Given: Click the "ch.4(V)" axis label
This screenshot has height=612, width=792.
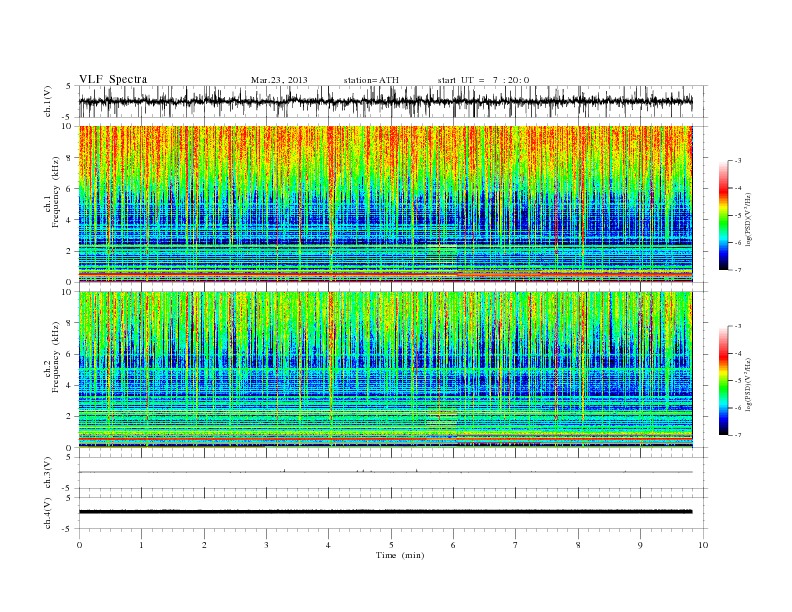Looking at the screenshot, I should click(x=47, y=513).
